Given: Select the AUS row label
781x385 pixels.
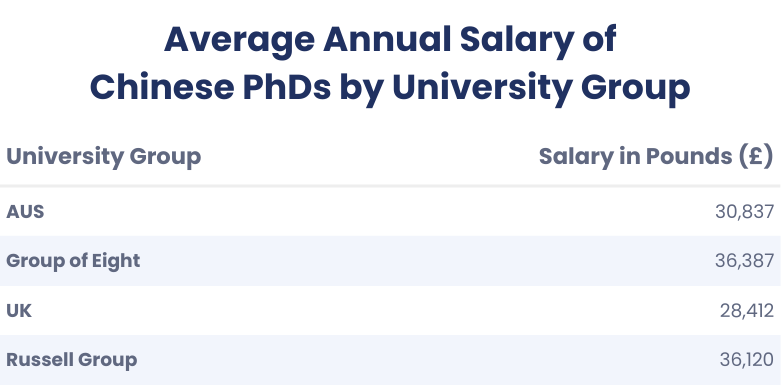Looking at the screenshot, I should [25, 212].
